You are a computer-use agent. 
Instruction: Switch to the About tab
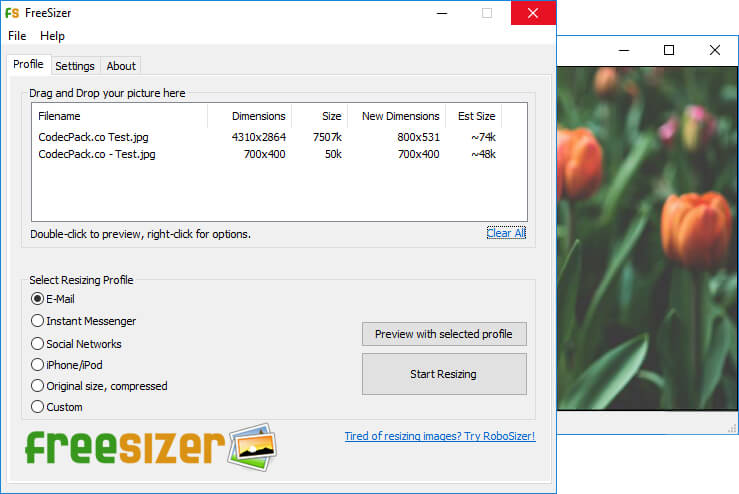(121, 66)
